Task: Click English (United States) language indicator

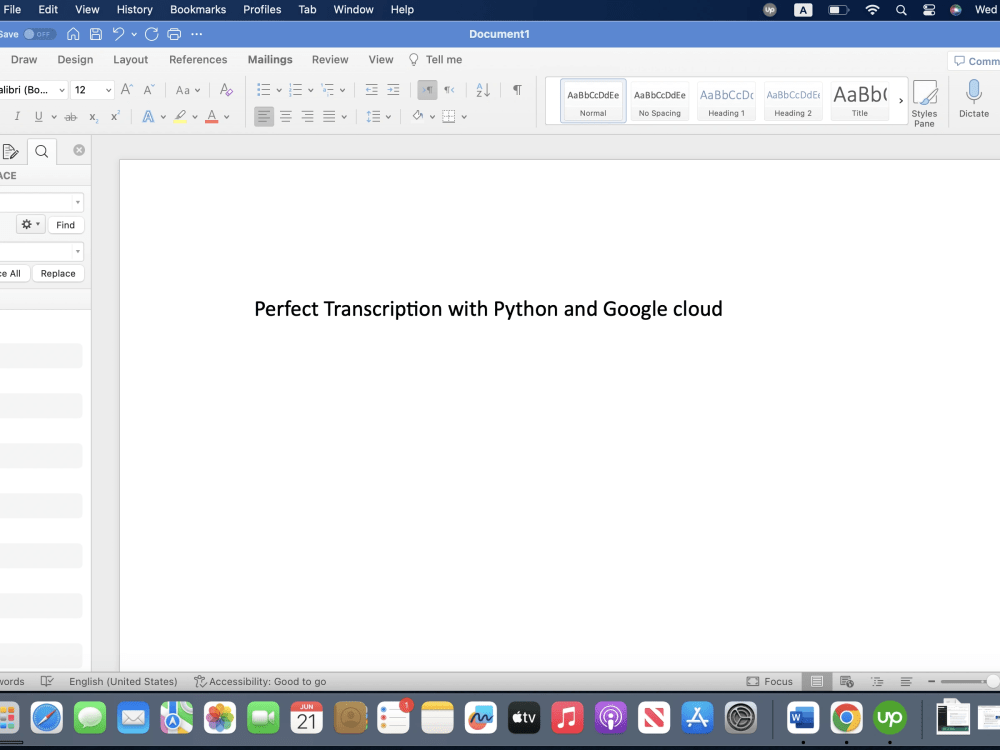Action: [x=123, y=682]
